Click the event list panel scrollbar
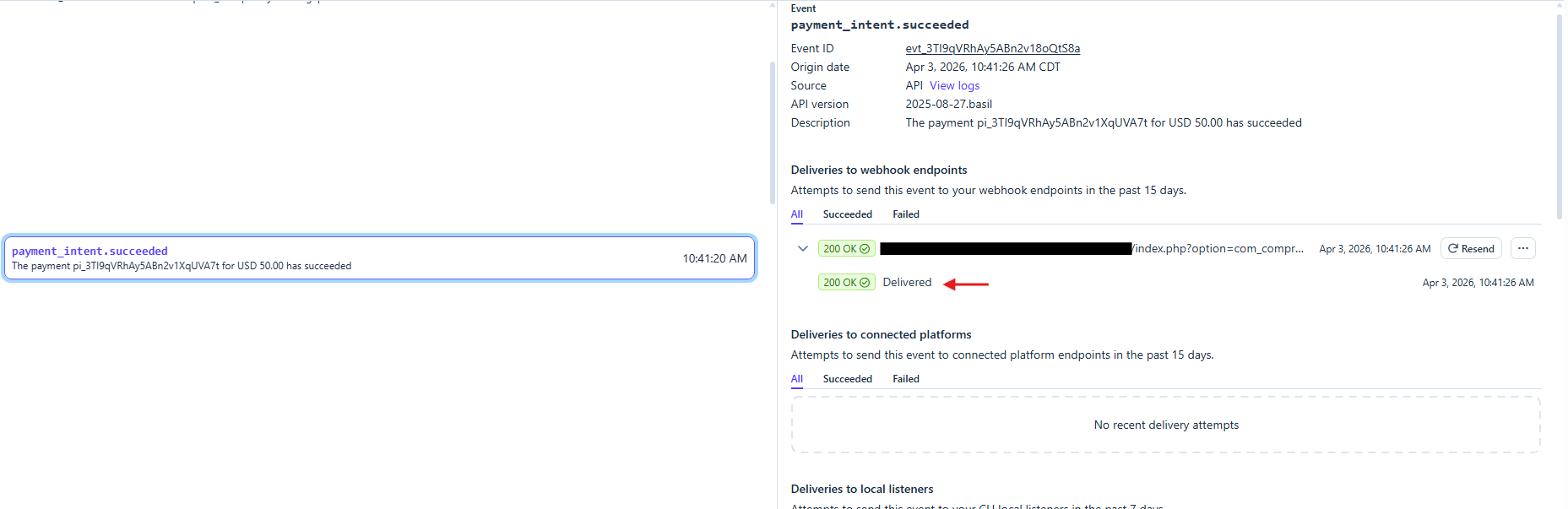Image resolution: width=1568 pixels, height=509 pixels. 772,133
